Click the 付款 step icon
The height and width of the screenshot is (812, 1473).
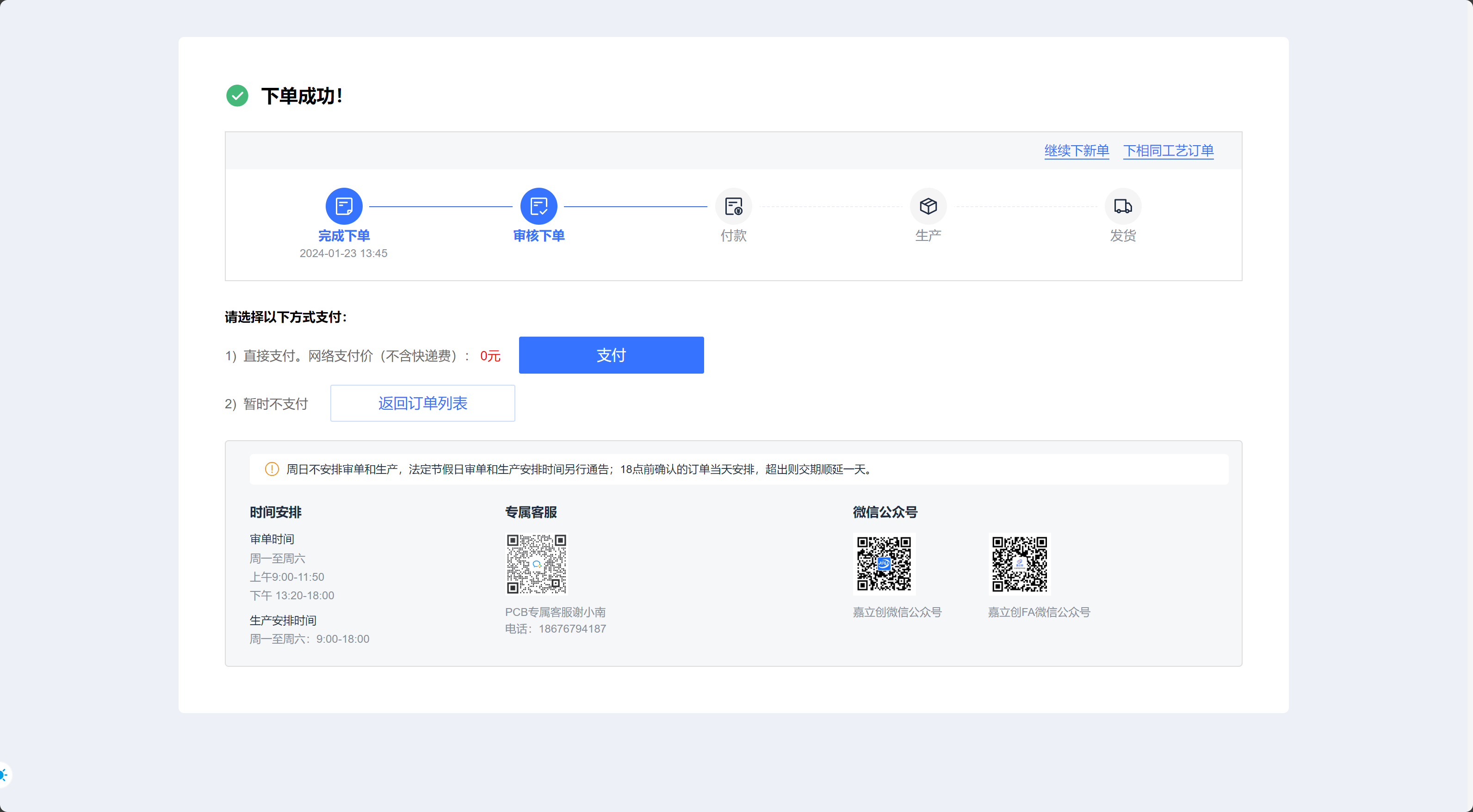click(x=733, y=206)
